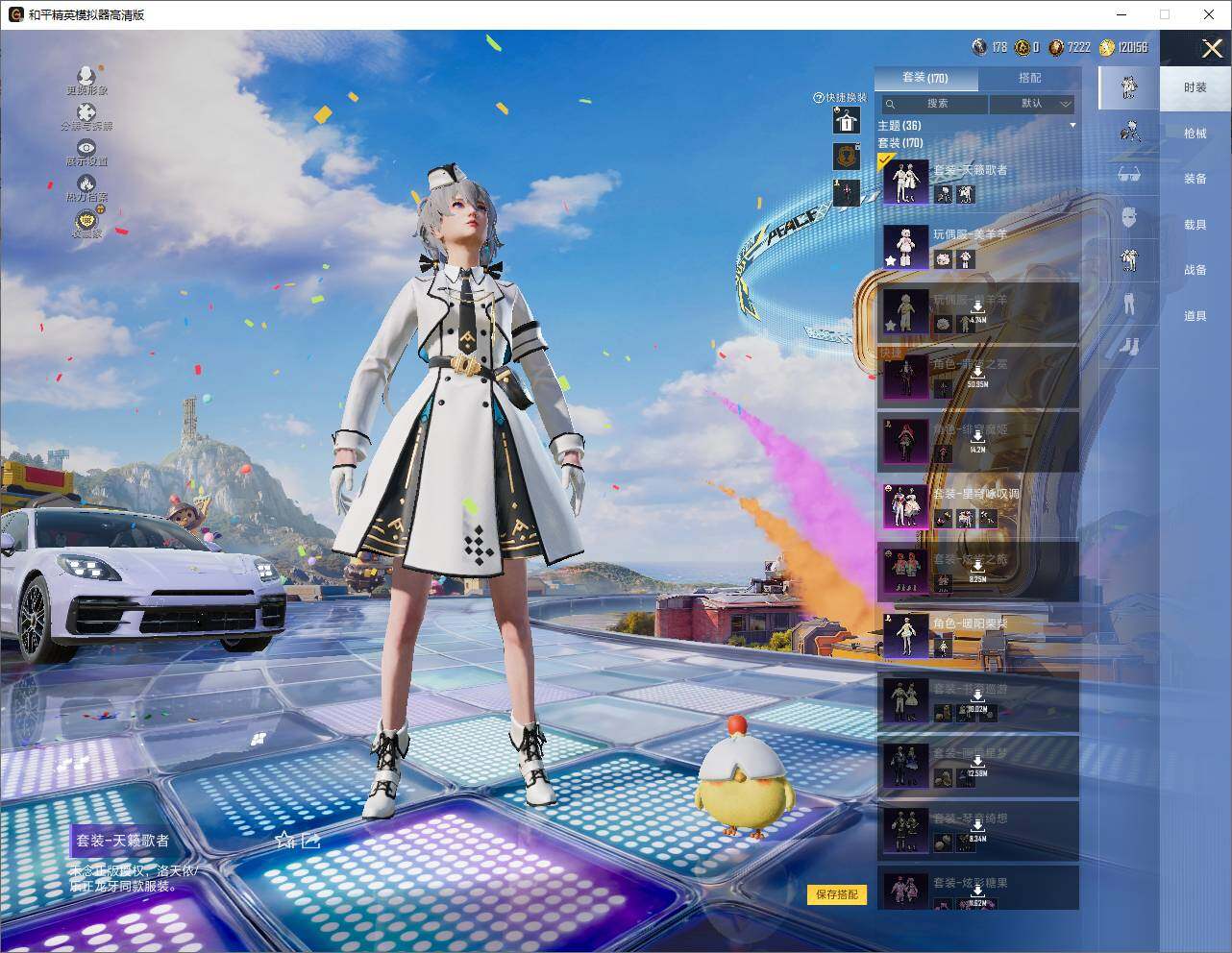Viewport: 1232px width, 953px height.
Task: Select the second quick-change outfit slot
Action: 847,157
